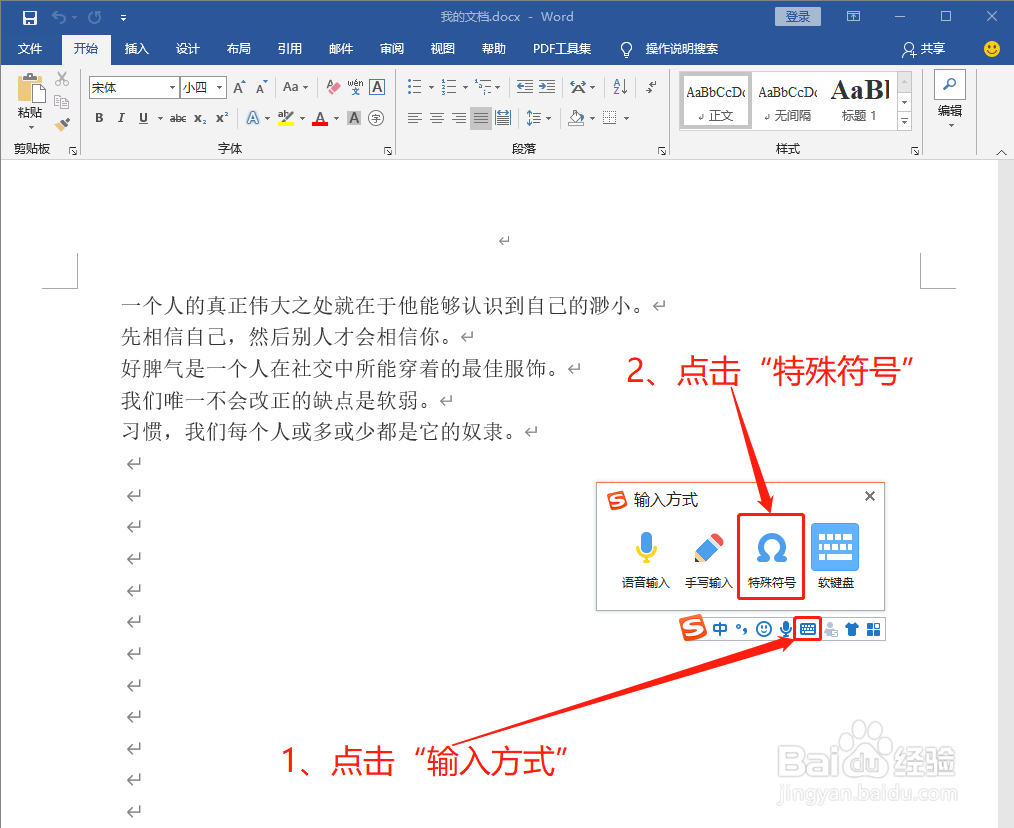Enable center text alignment
The image size is (1014, 828).
click(436, 118)
